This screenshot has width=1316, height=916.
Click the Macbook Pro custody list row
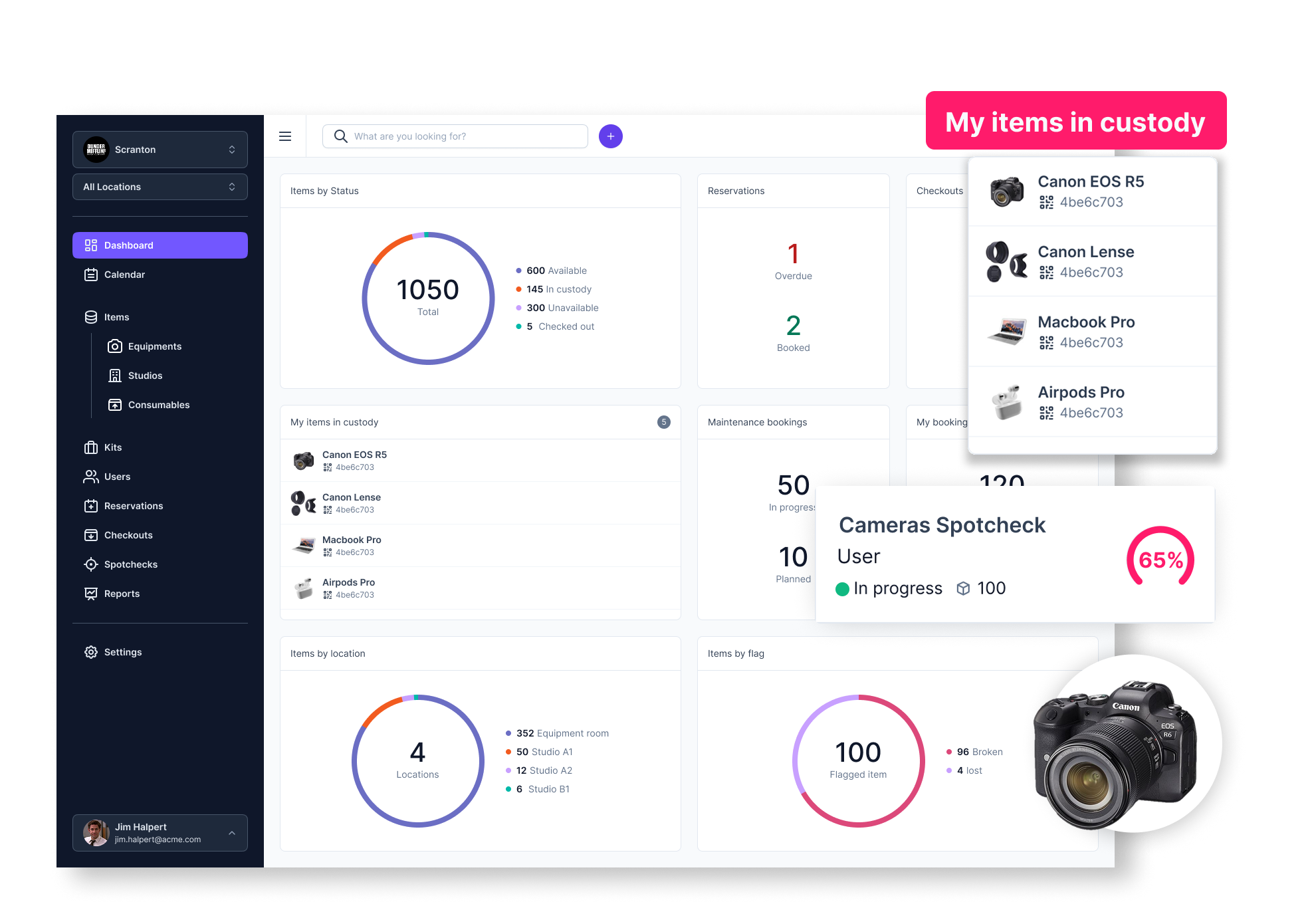click(481, 546)
